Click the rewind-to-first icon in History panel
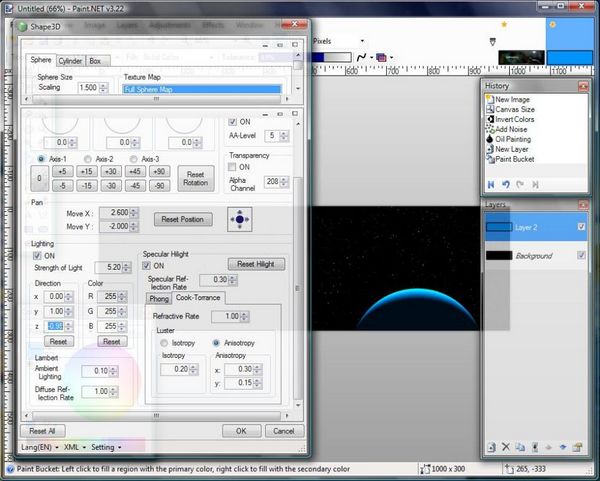Viewport: 600px width, 481px height. click(x=491, y=184)
